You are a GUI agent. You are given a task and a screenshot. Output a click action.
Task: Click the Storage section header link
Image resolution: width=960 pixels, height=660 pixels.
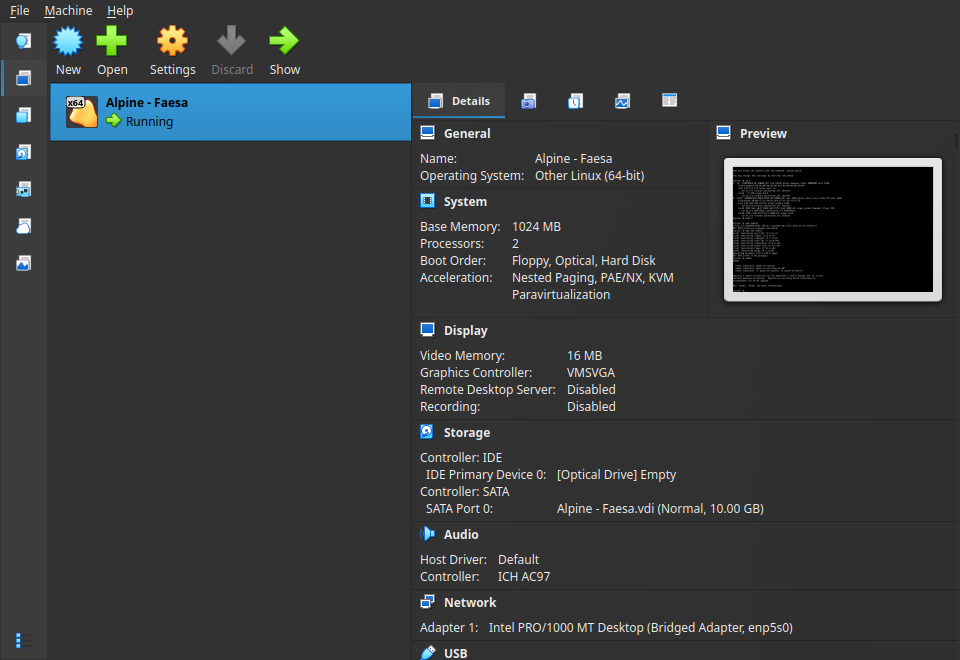466,433
